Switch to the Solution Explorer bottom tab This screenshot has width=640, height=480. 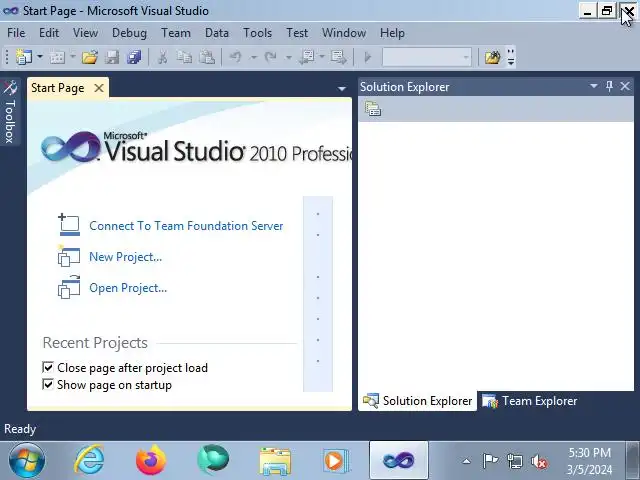(418, 401)
